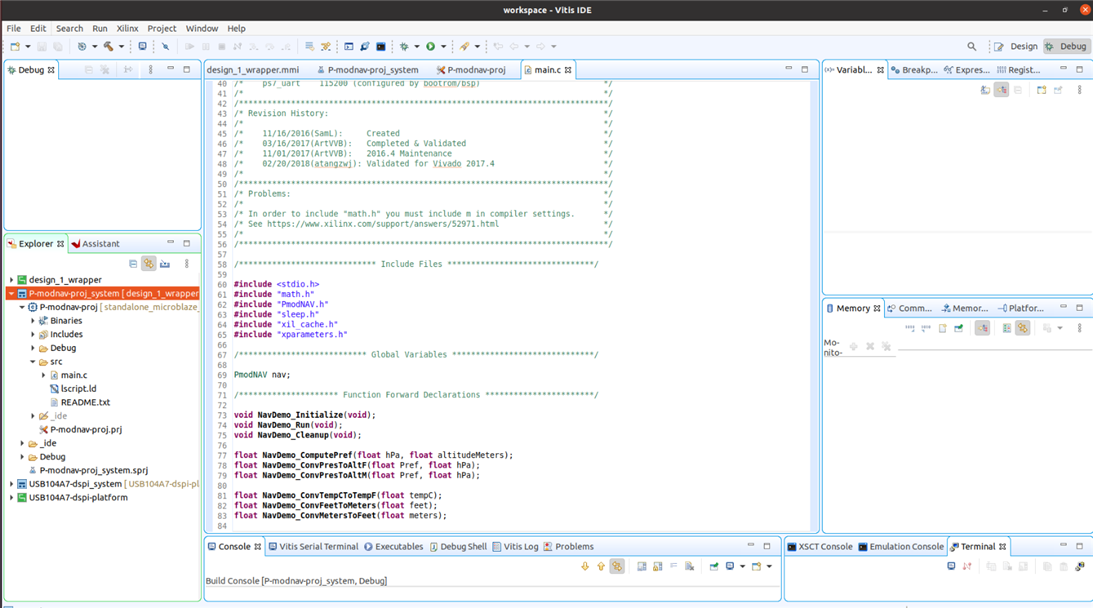Open the Debug Shell tab
This screenshot has width=1093, height=608.
coord(458,547)
